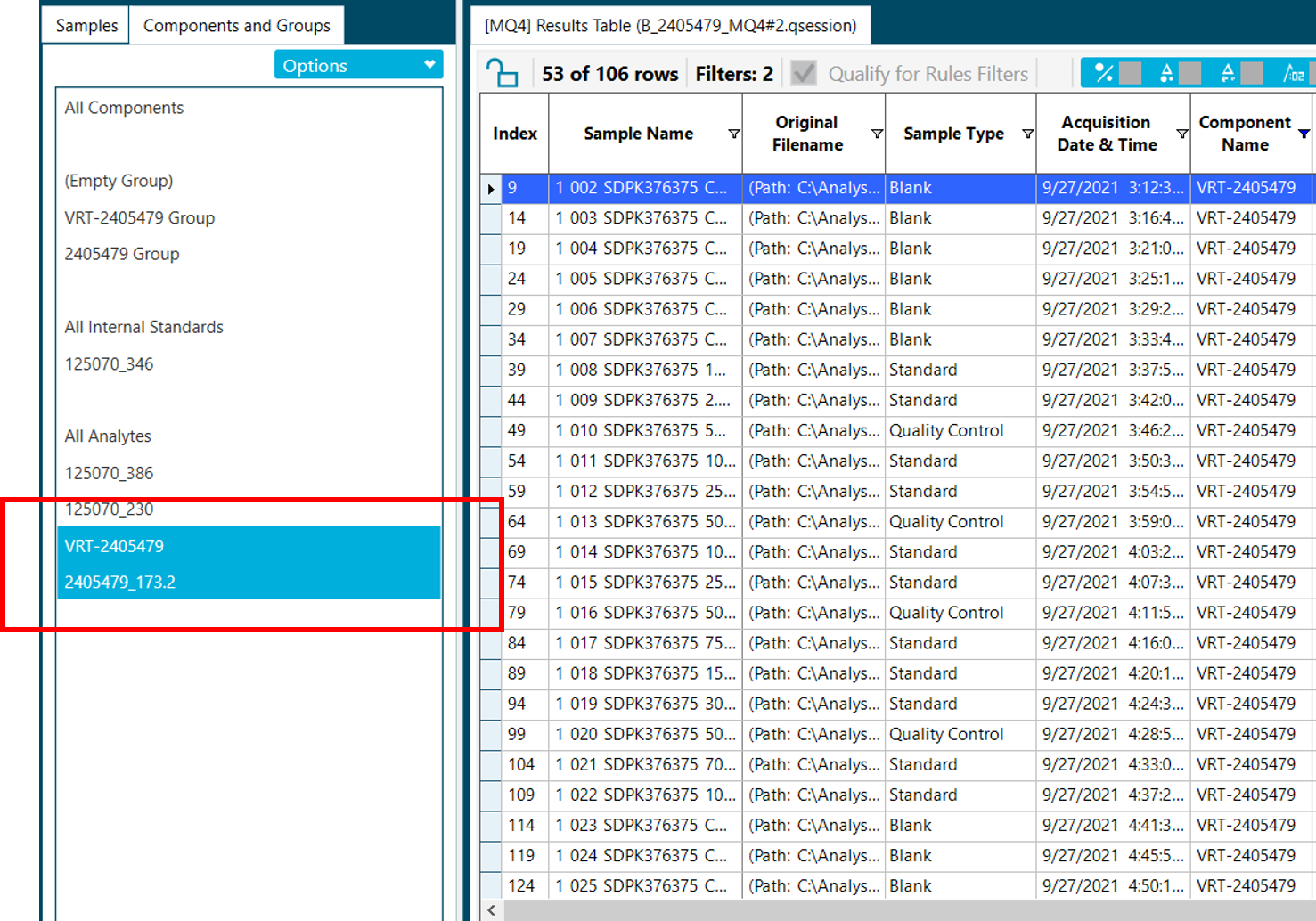Toggle the percent accuracy filter icon

pos(1104,73)
